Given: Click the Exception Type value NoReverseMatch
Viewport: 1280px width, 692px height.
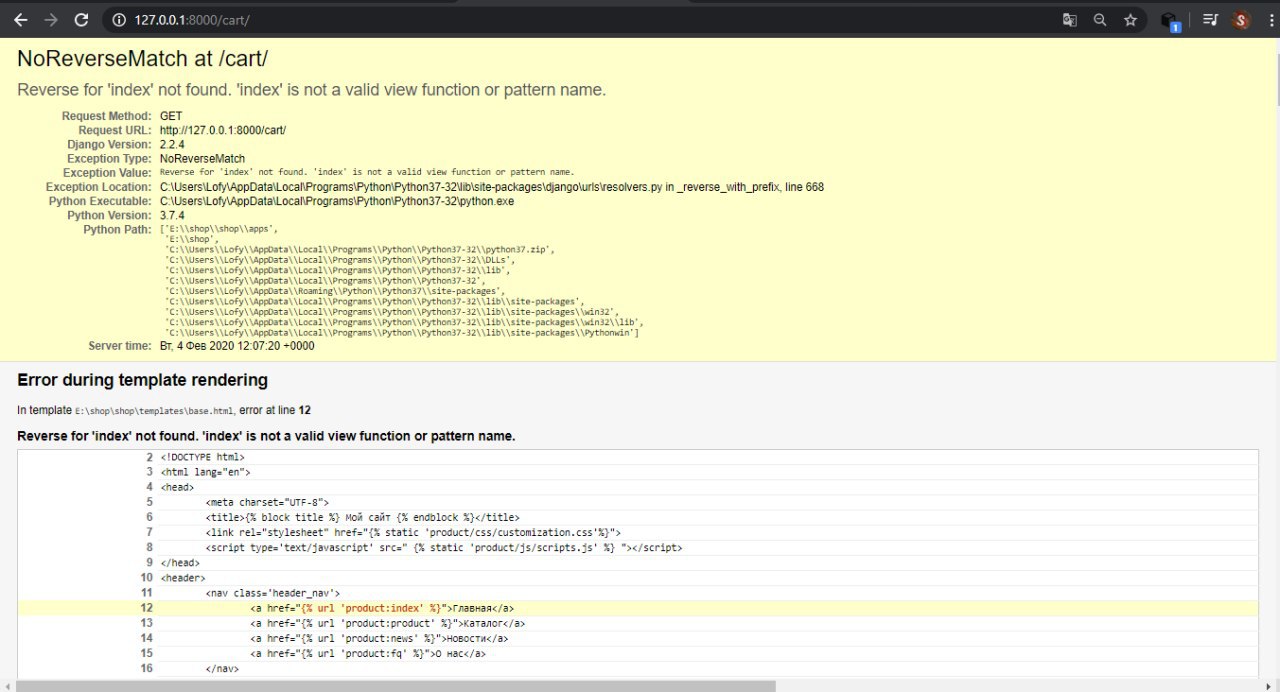Looking at the screenshot, I should click(202, 158).
